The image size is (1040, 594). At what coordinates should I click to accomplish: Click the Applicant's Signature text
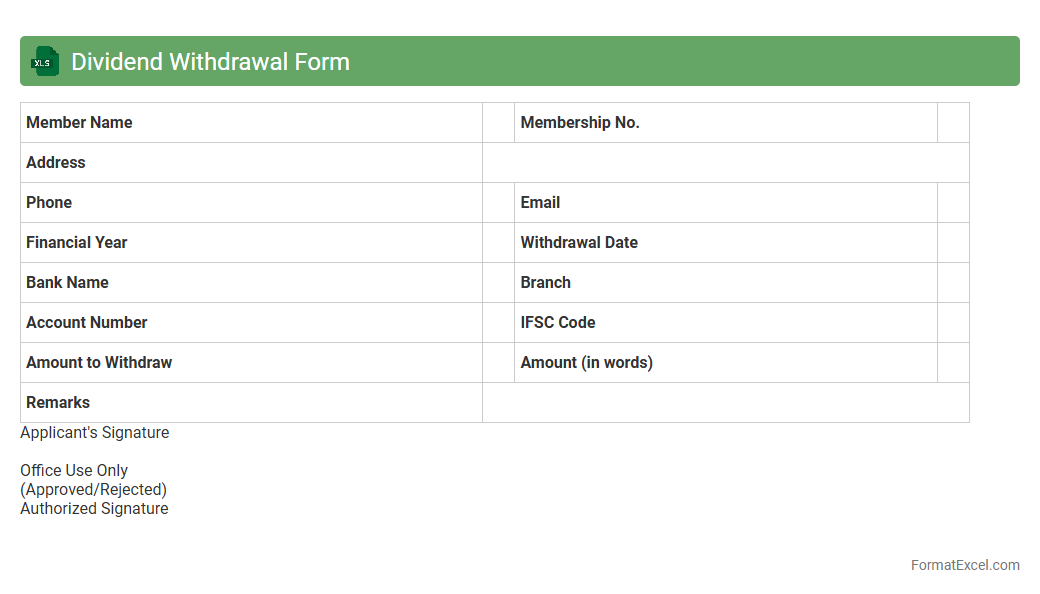(x=95, y=433)
